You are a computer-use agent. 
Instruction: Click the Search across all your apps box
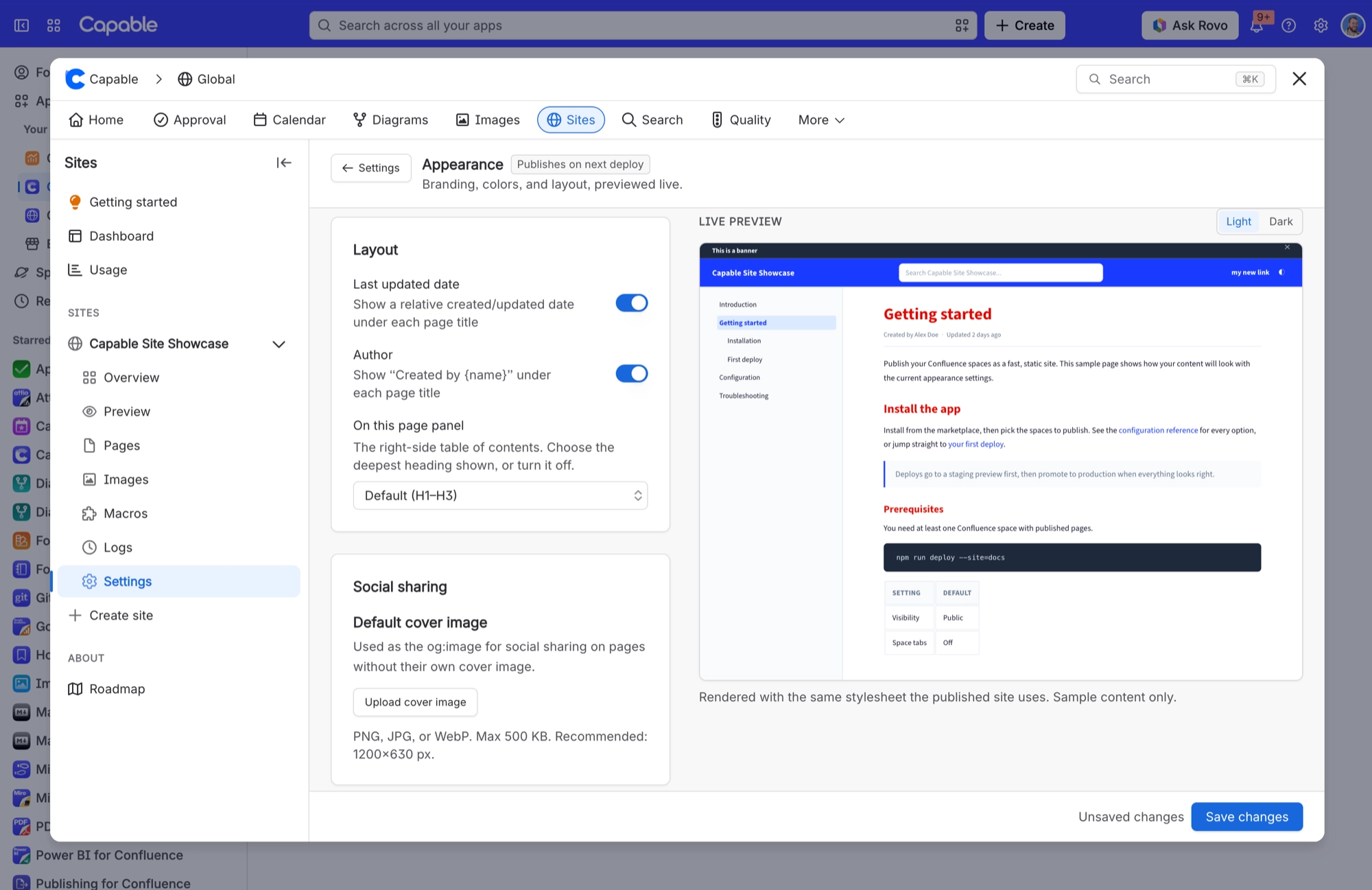(643, 25)
